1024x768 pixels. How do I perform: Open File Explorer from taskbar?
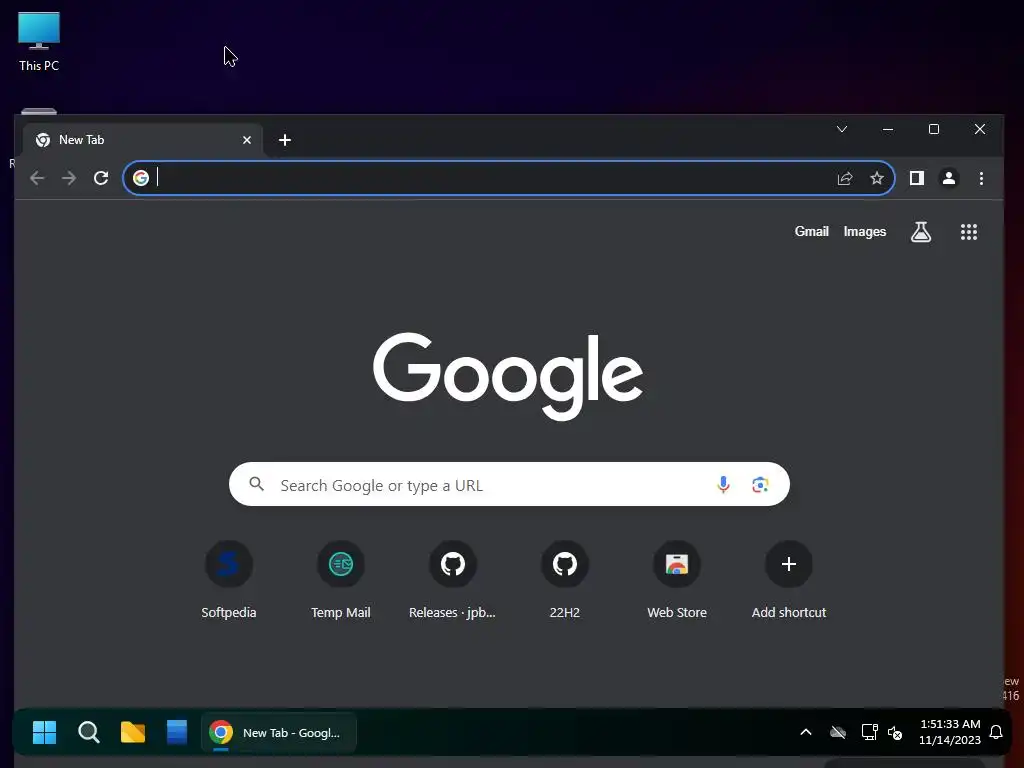[133, 733]
